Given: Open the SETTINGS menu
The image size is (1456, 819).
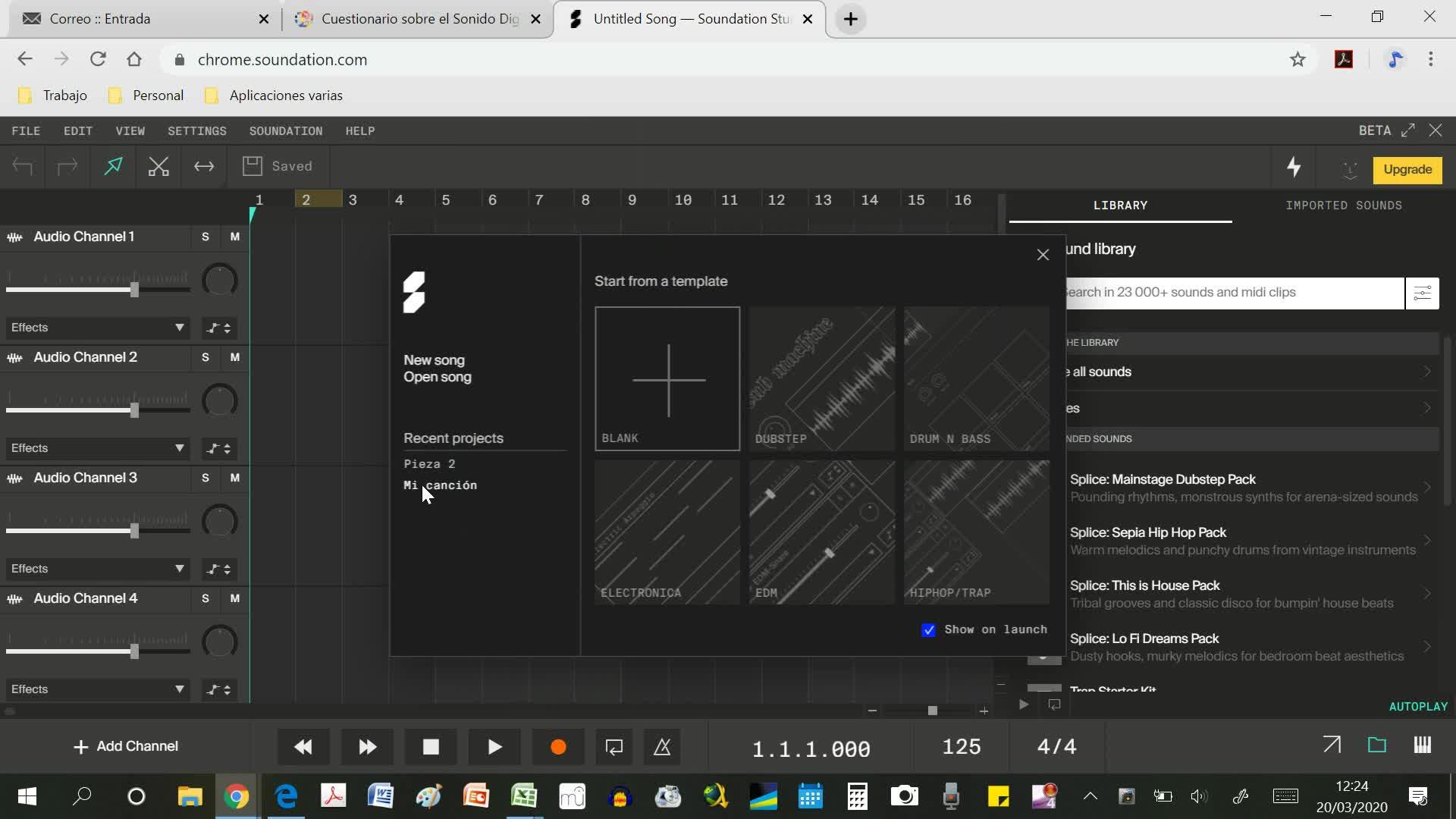Looking at the screenshot, I should click(x=197, y=131).
